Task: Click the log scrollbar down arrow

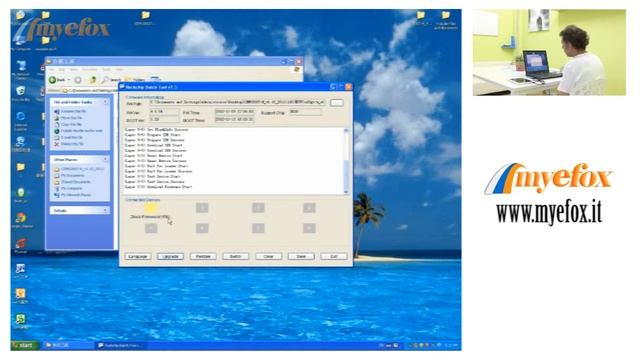Action: pos(346,191)
